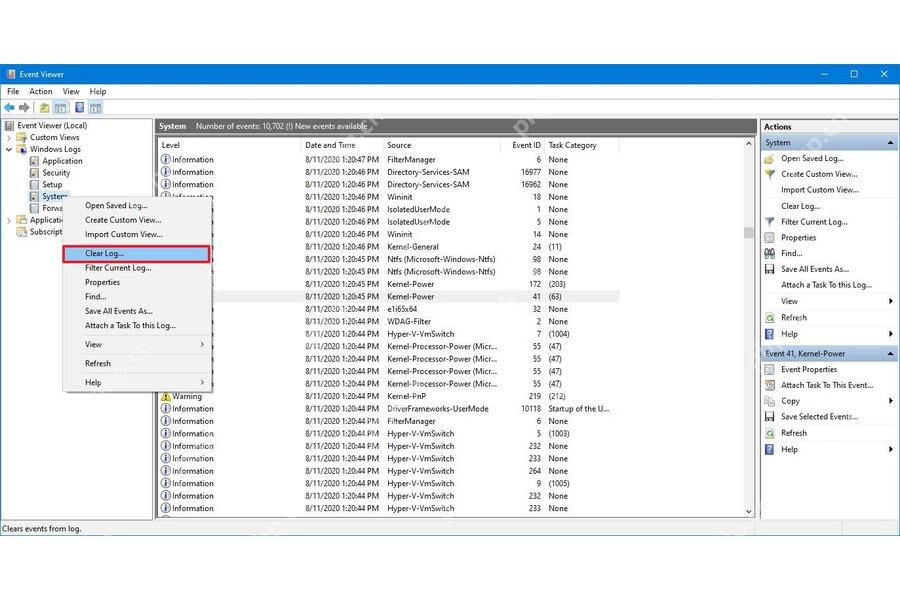Select the WDAG-Filter event row

(x=416, y=322)
